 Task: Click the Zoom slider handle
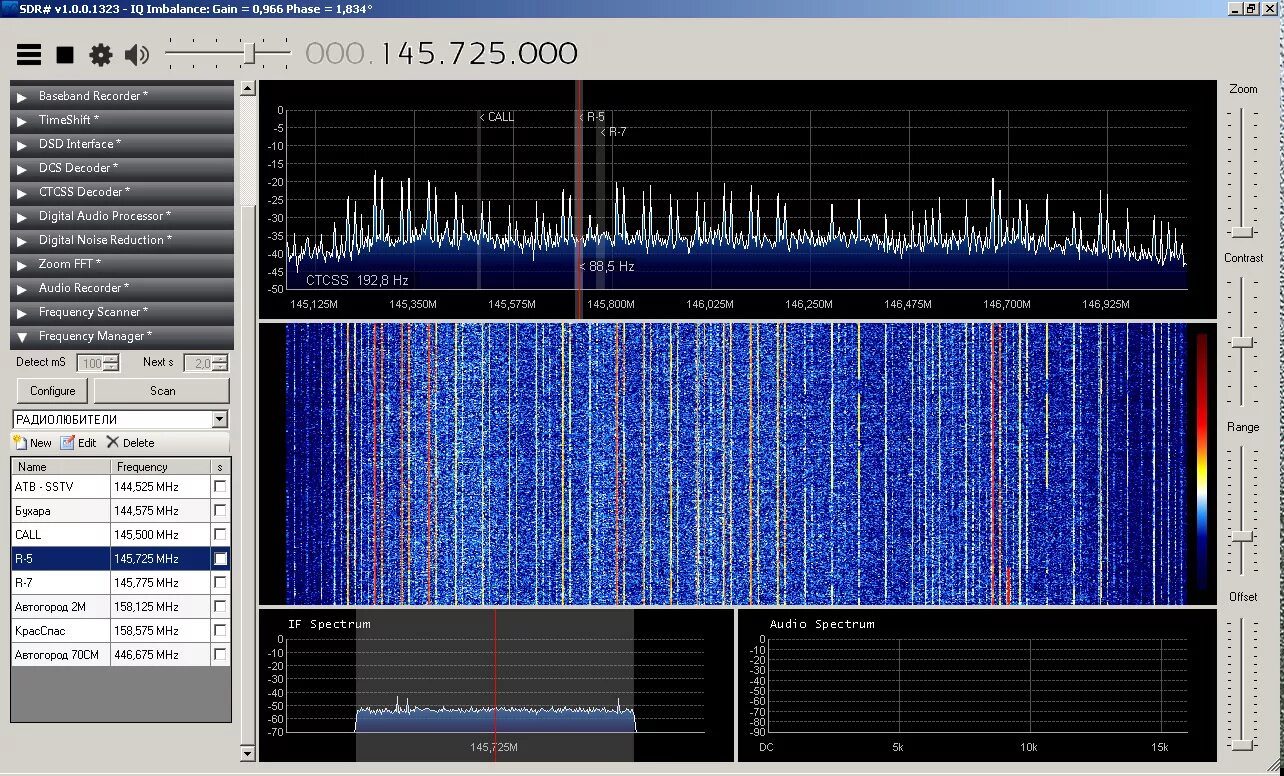pyautogui.click(x=1243, y=232)
